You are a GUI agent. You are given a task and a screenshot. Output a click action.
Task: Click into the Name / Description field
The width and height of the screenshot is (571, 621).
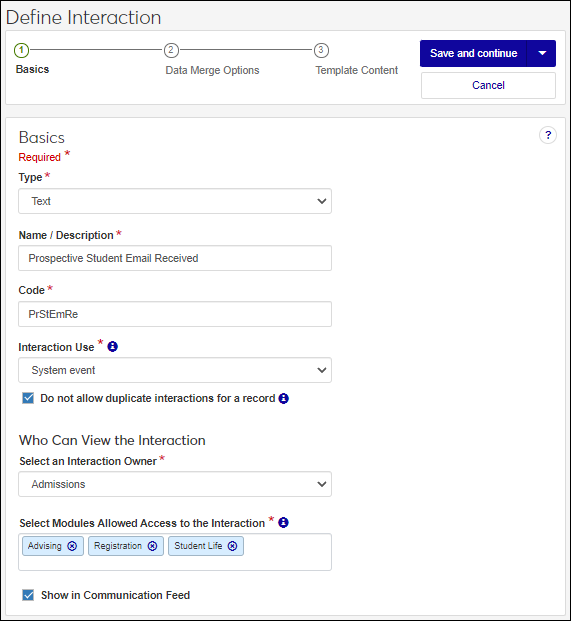pyautogui.click(x=175, y=258)
